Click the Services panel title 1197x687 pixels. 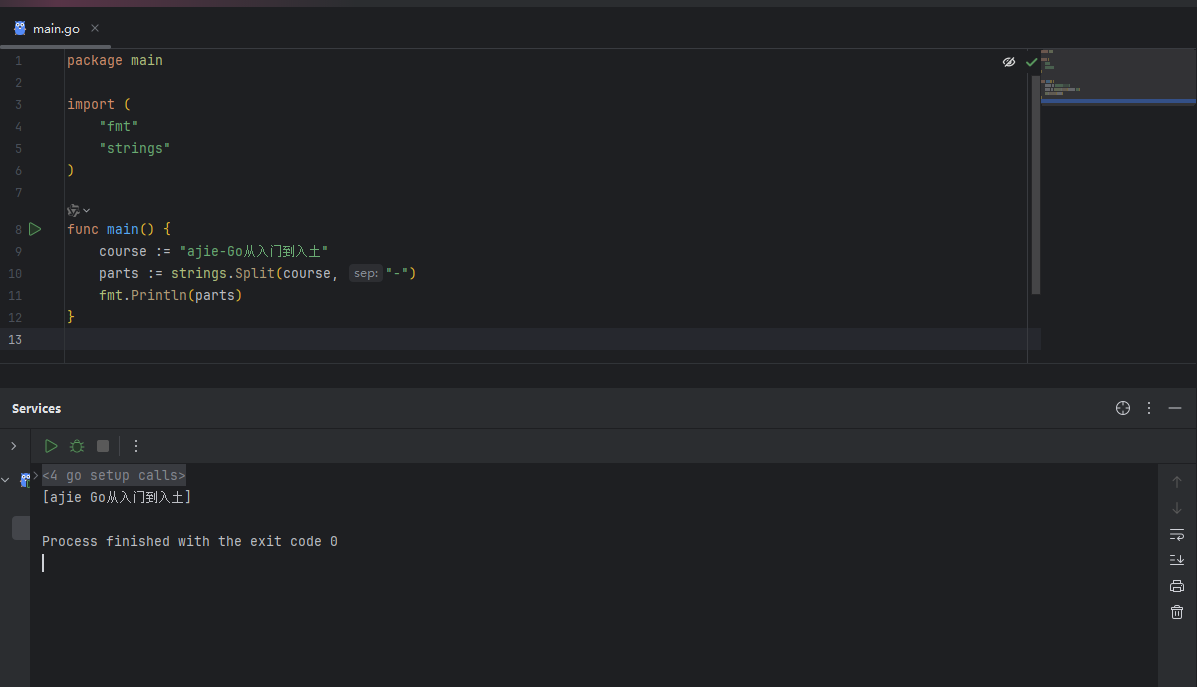pos(36,408)
